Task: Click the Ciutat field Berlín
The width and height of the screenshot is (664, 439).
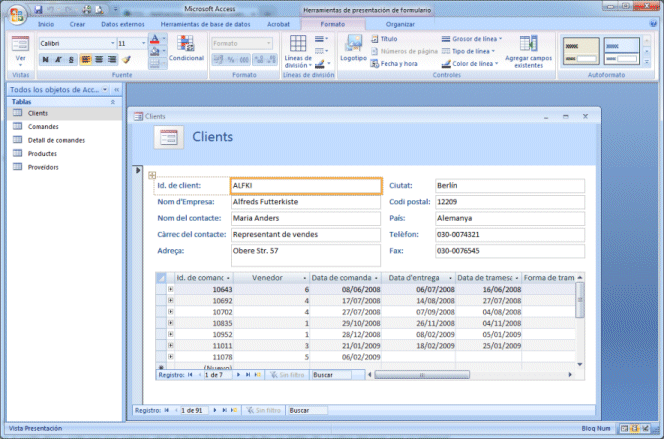Action: point(510,186)
